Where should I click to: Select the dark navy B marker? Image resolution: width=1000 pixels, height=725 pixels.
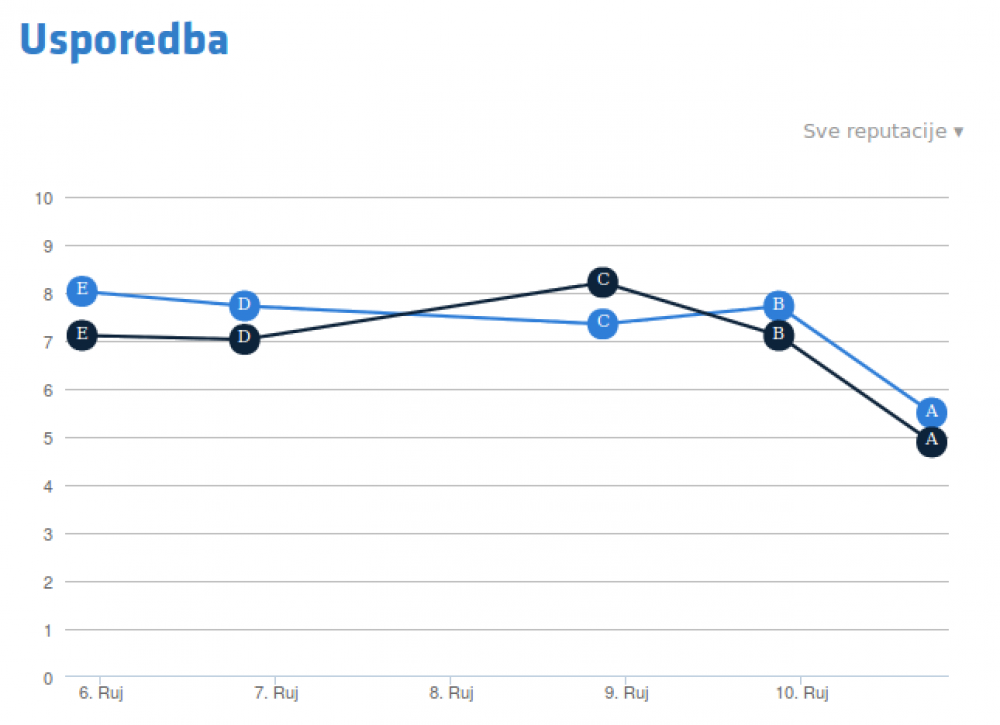[779, 335]
